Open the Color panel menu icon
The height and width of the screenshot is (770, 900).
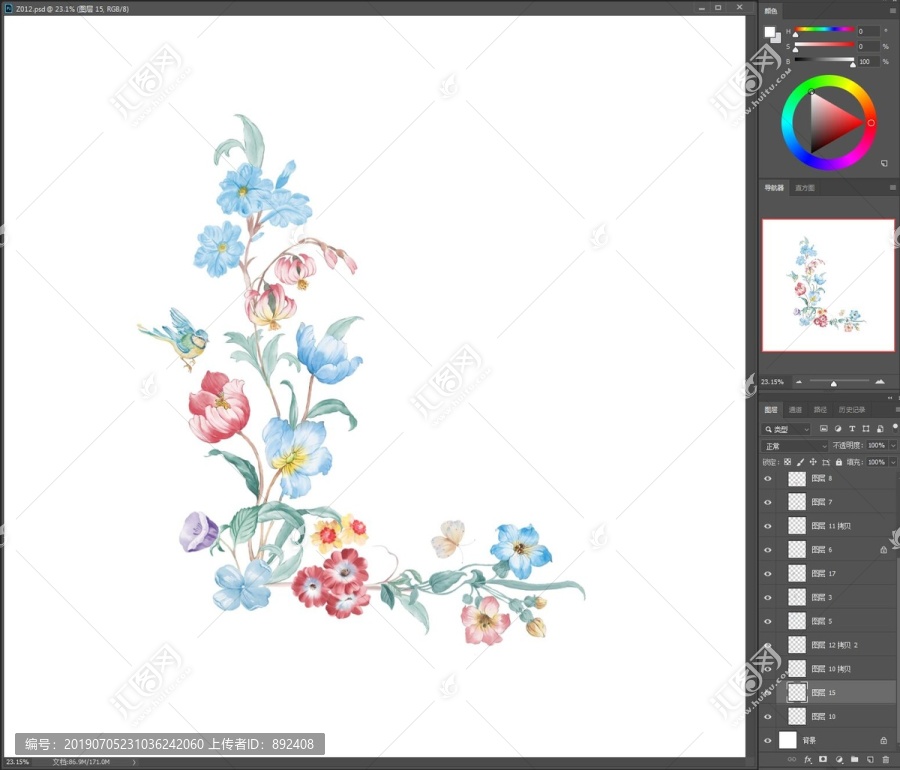coord(893,11)
